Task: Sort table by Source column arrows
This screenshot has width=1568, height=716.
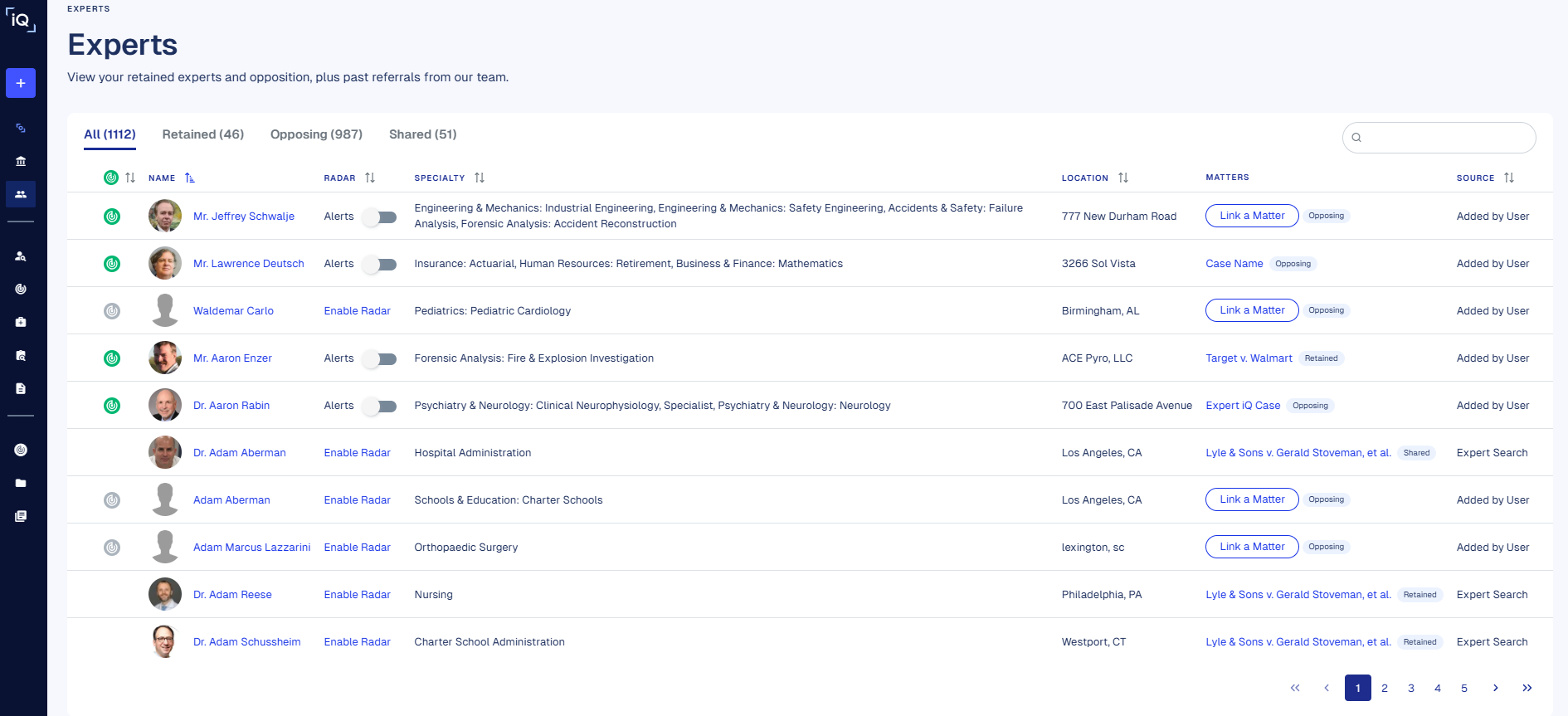Action: coord(1509,178)
